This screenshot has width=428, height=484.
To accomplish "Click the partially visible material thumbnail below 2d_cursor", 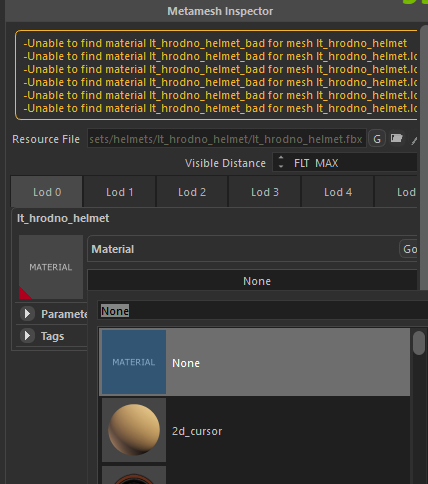I will coord(134,475).
